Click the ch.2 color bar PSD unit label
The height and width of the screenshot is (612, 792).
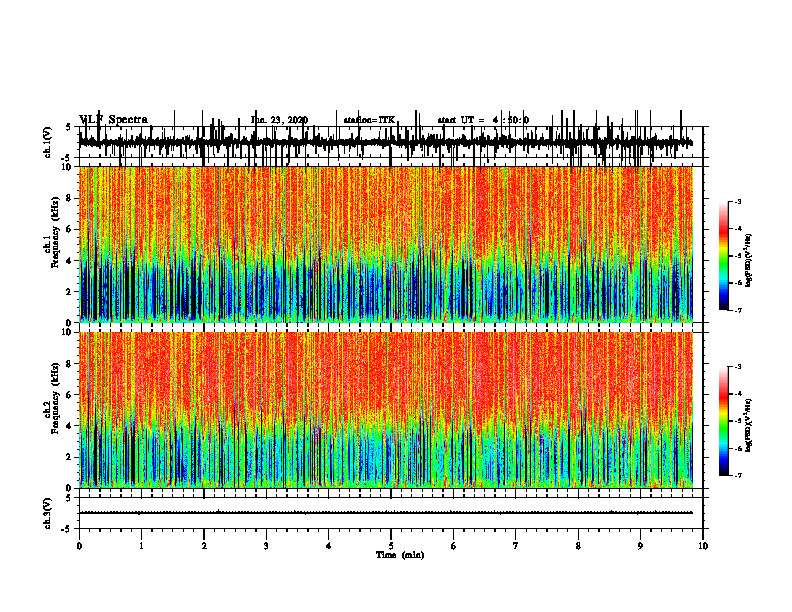click(x=748, y=425)
